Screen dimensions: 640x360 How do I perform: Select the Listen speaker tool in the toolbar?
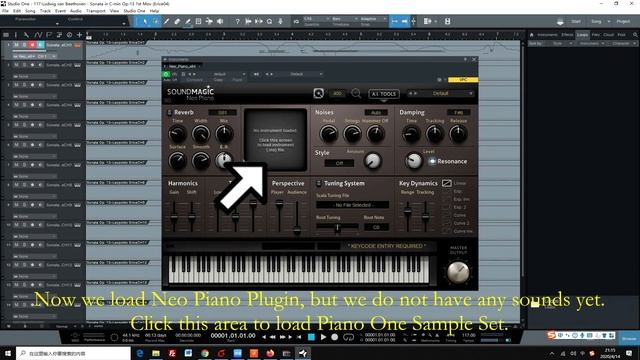tap(220, 21)
